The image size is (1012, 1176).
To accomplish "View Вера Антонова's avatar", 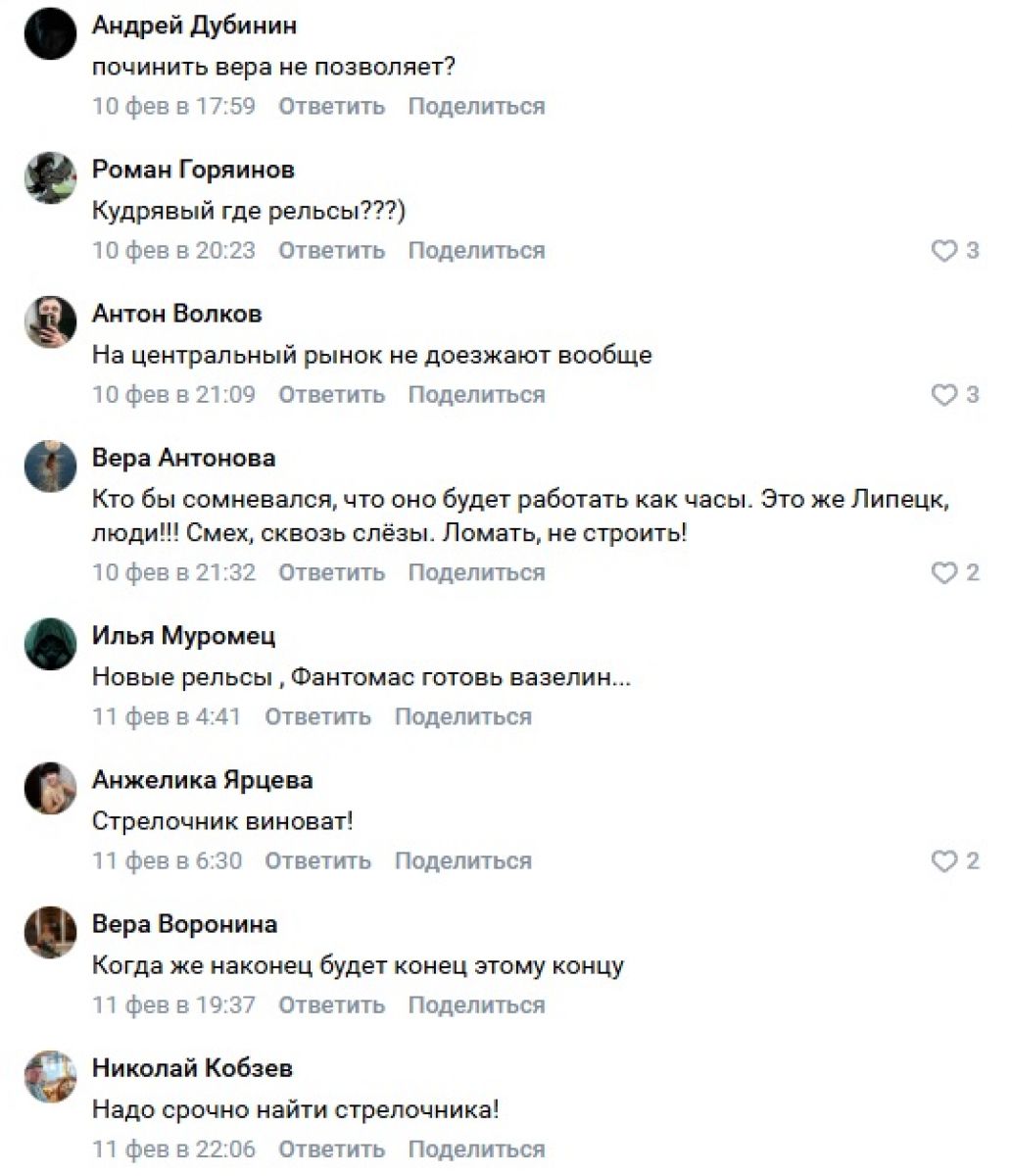I will [x=50, y=465].
